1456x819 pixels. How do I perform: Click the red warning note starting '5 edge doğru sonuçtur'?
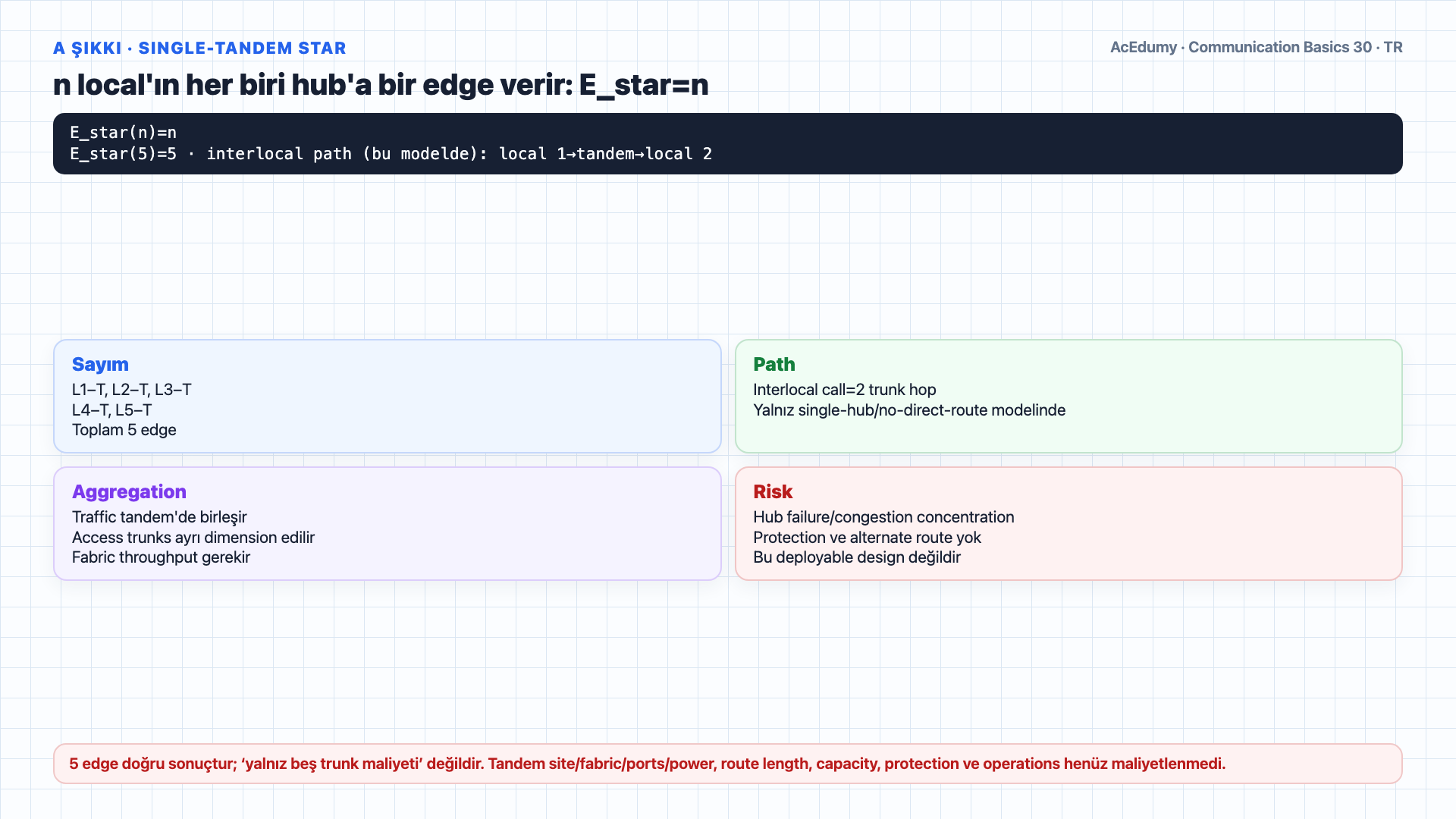coord(727,764)
